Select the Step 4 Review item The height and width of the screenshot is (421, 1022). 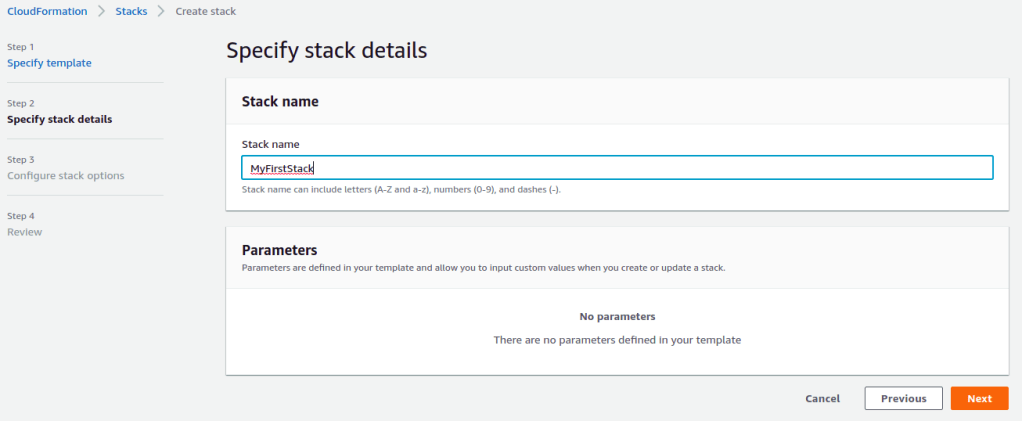pos(24,232)
